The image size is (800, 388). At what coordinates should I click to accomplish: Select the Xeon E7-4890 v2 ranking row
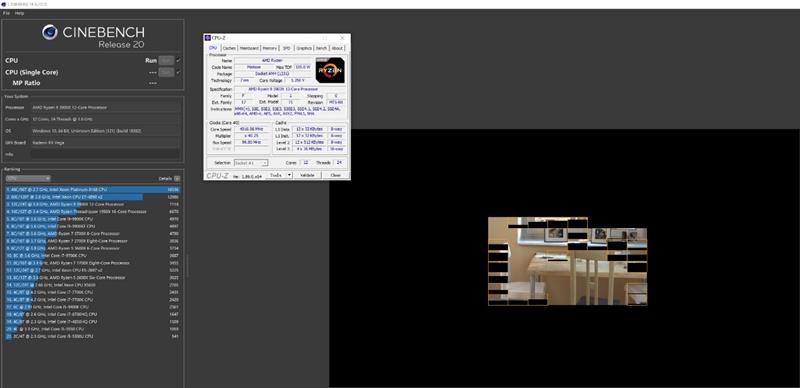point(92,197)
